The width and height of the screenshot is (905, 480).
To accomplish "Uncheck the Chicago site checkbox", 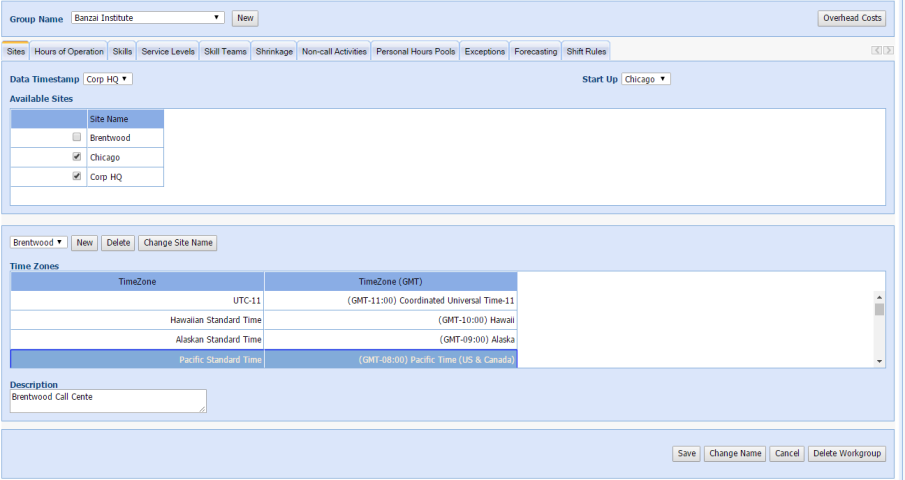I will click(77, 157).
